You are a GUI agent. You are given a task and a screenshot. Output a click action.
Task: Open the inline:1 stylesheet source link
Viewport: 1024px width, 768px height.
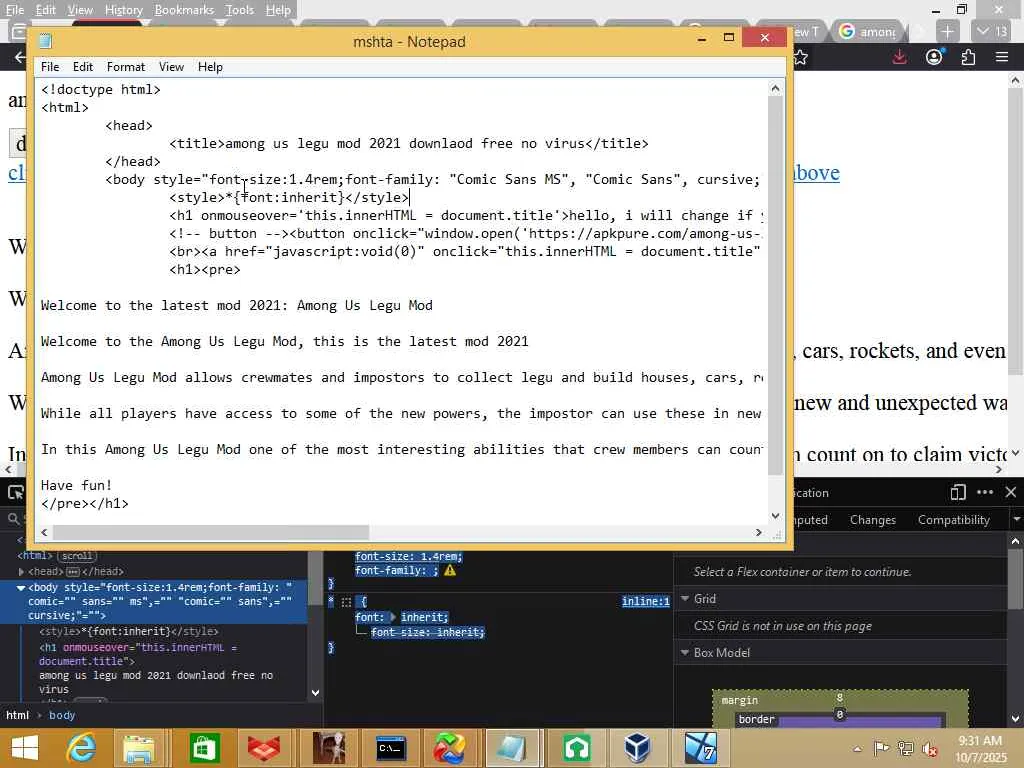pos(645,601)
